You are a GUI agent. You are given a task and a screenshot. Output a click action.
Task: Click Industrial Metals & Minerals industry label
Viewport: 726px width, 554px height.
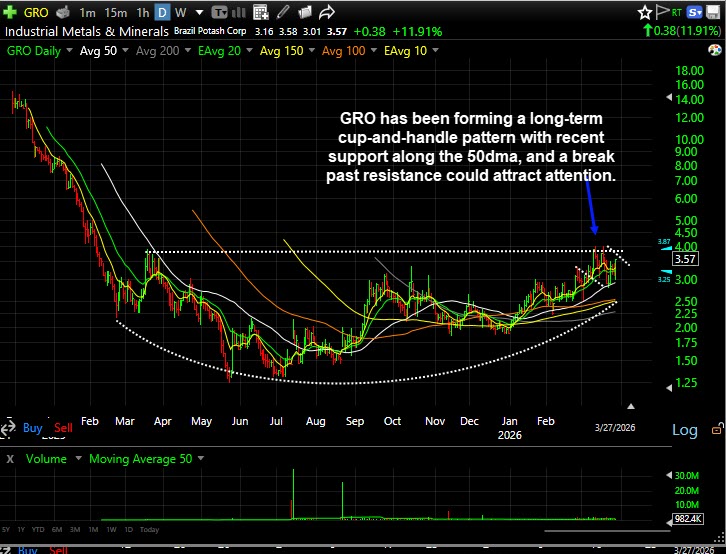pos(87,31)
